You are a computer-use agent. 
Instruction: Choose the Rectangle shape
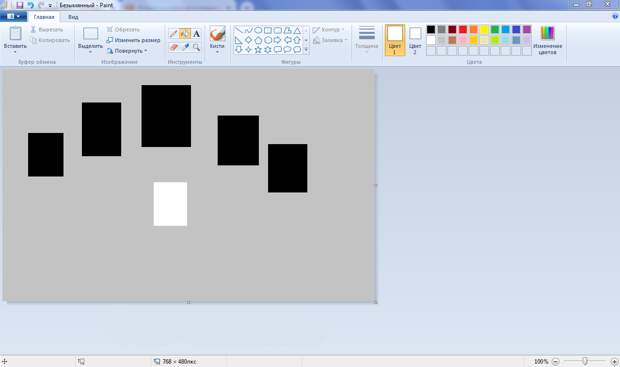(x=268, y=30)
